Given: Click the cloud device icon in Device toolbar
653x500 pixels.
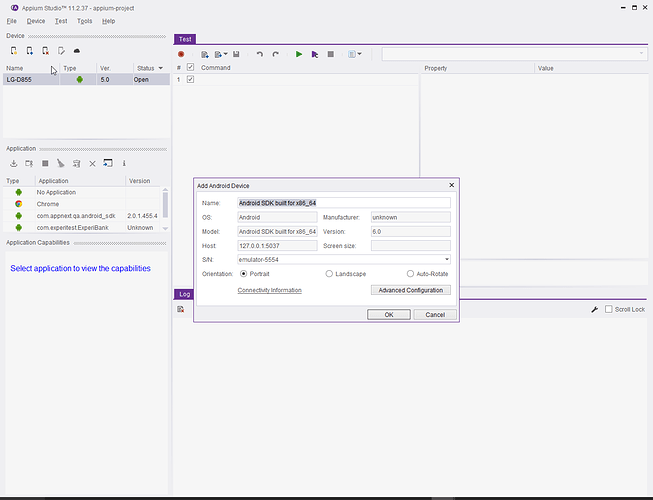Looking at the screenshot, I should point(77,50).
